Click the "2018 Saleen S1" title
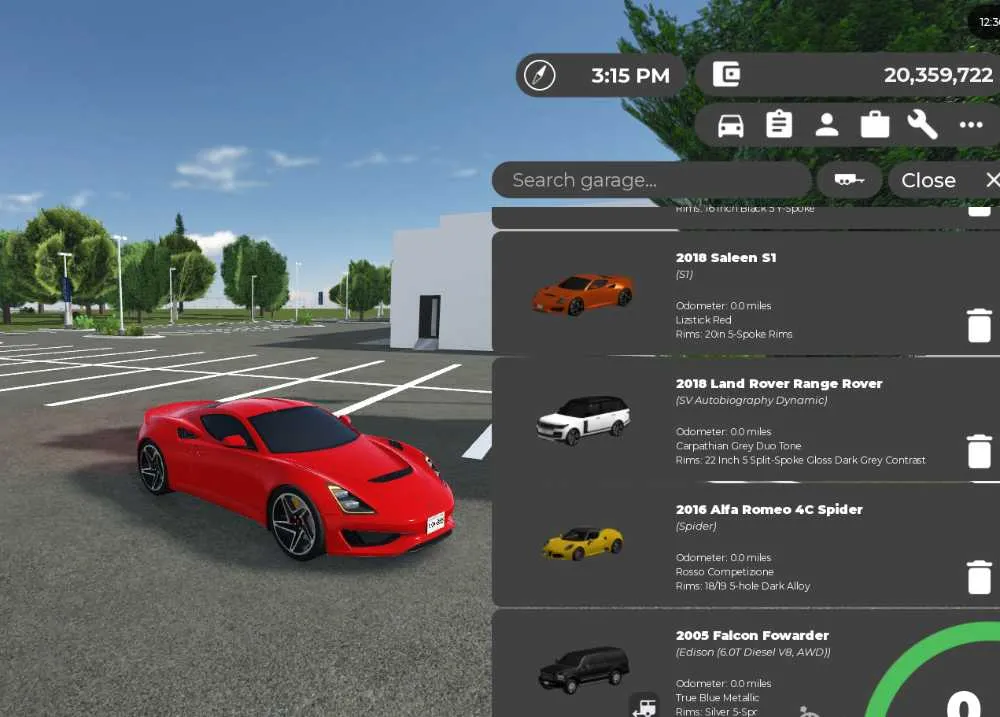This screenshot has width=1000, height=717. [726, 258]
